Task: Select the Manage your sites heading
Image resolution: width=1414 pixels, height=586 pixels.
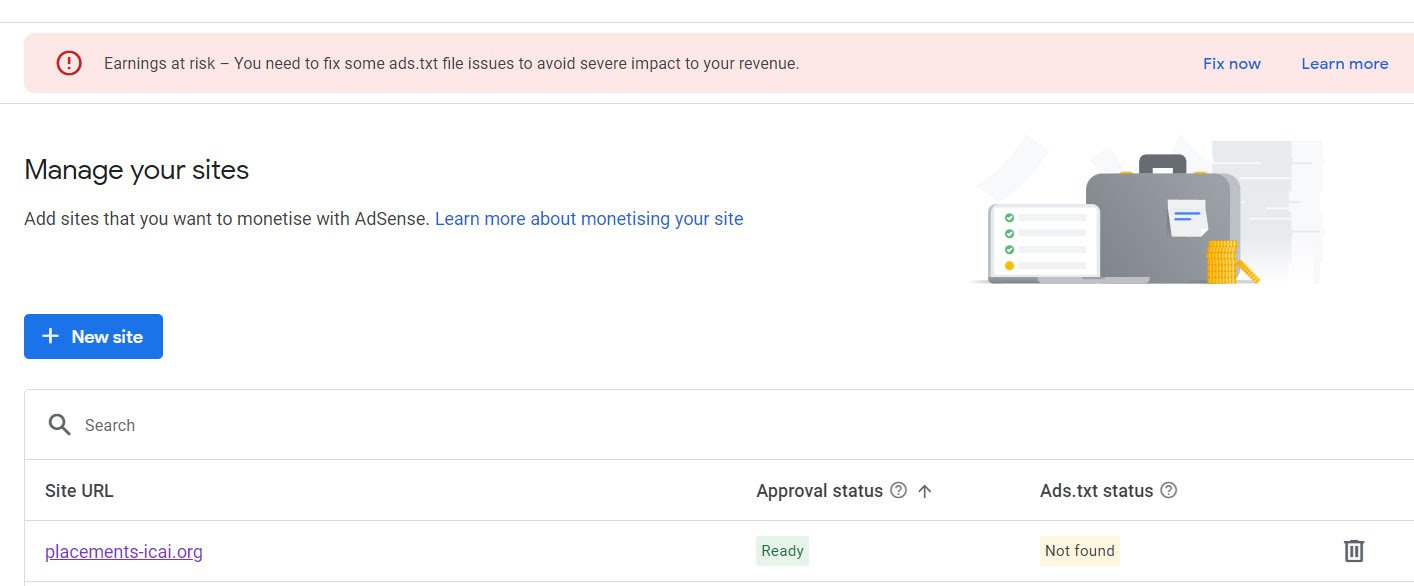Action: [x=137, y=170]
